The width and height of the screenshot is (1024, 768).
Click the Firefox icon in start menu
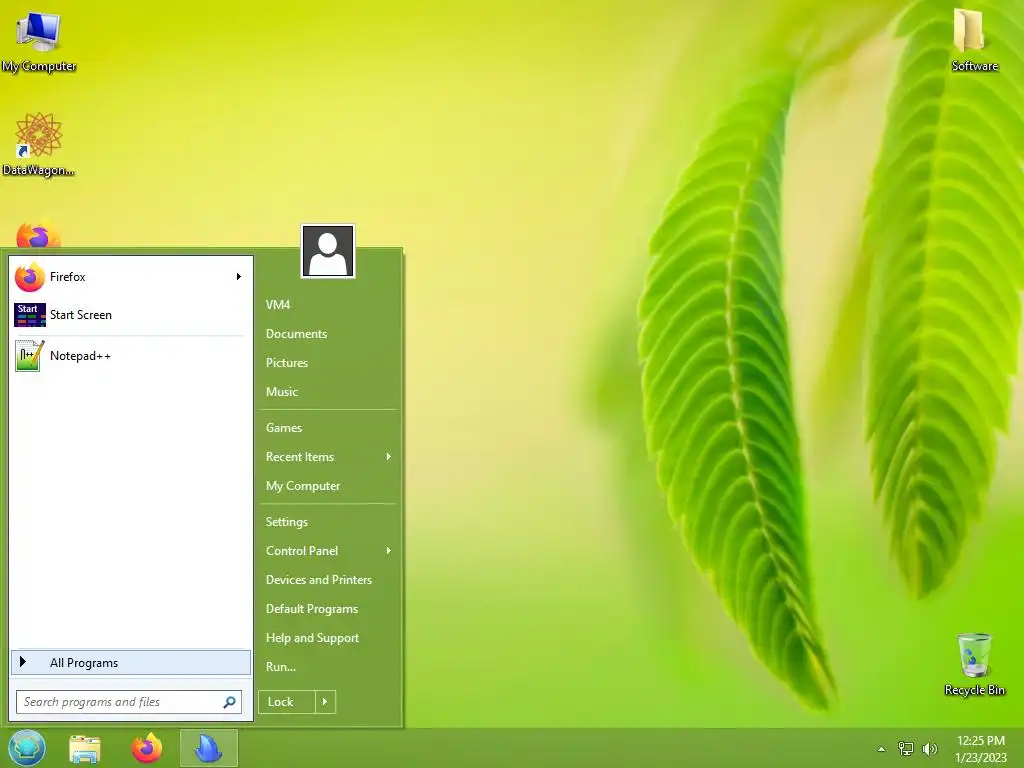pos(29,277)
